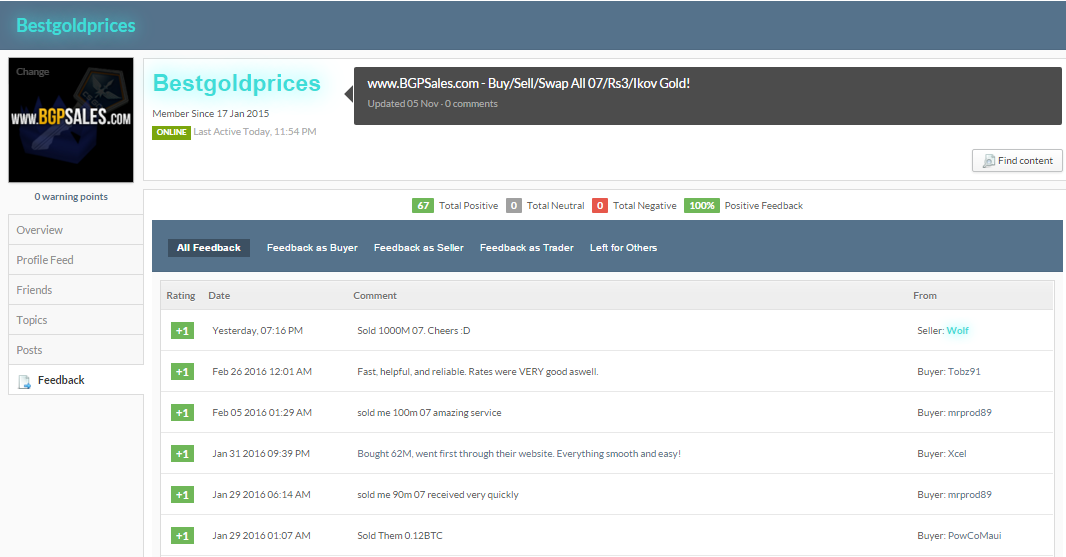The image size is (1066, 557).
Task: Click 'Last Active Today, 11:54 PM' text
Action: tap(255, 132)
